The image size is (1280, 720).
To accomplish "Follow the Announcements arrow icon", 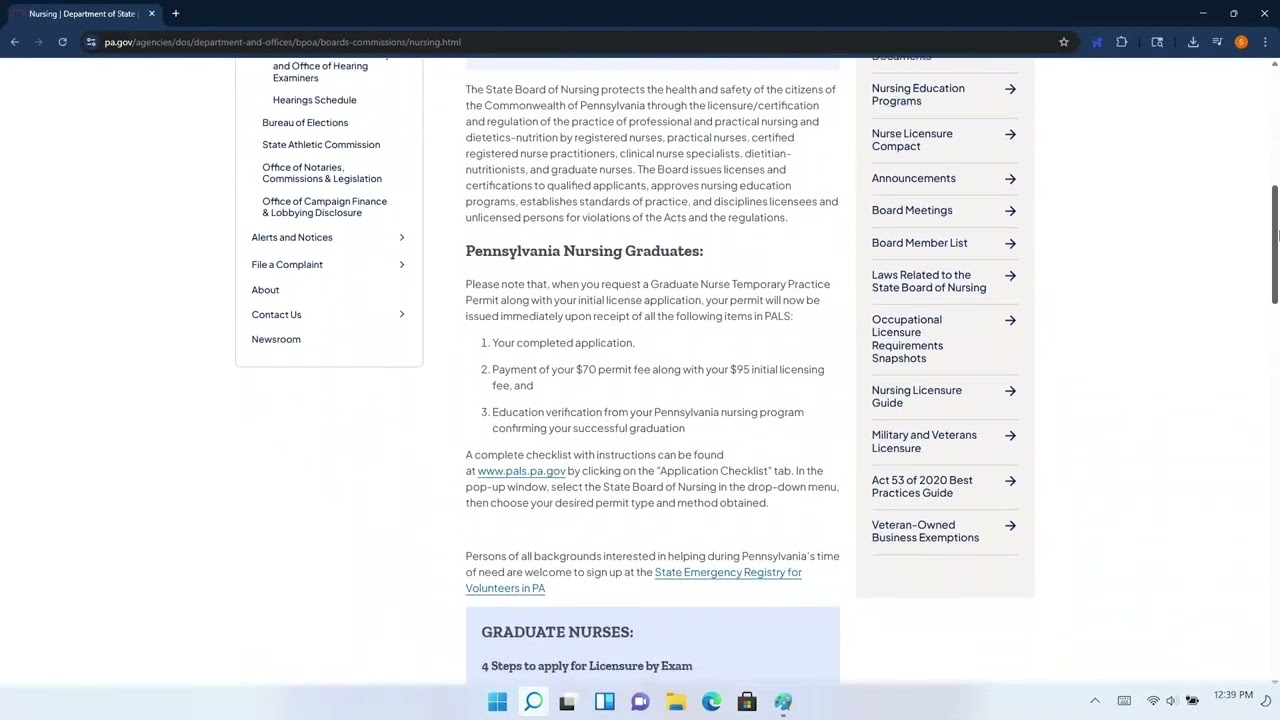I will [1010, 179].
